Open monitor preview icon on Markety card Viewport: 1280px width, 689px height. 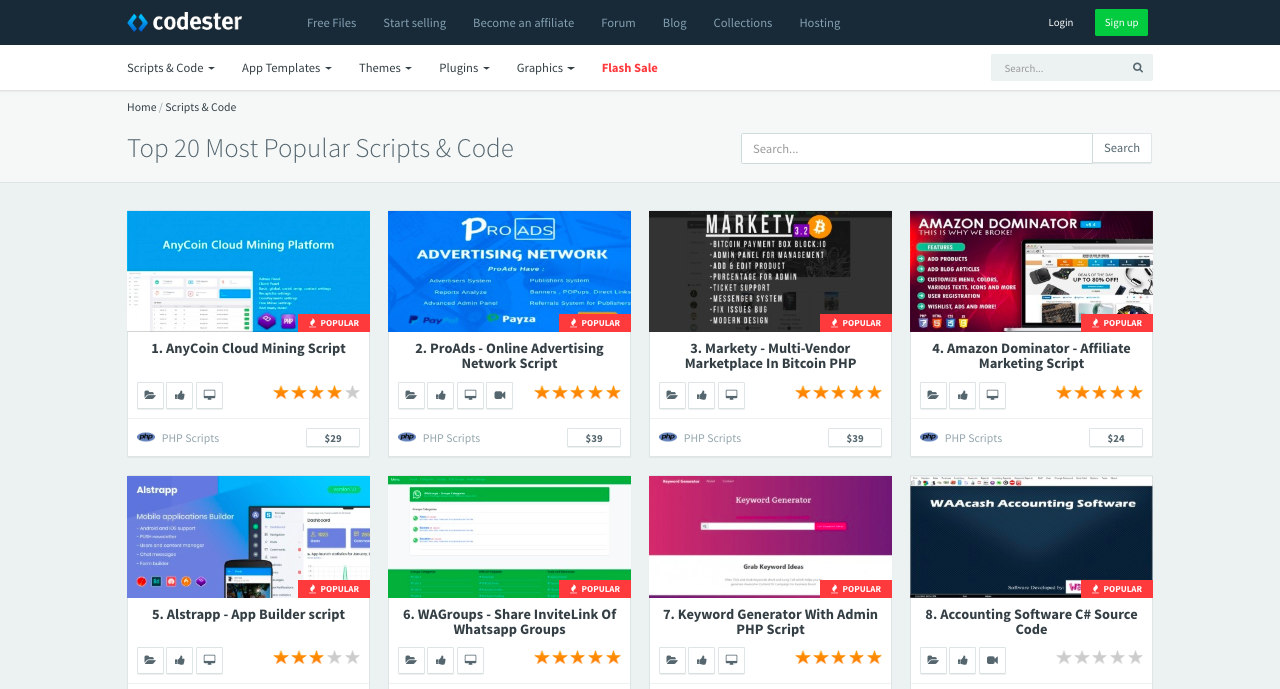pos(731,395)
